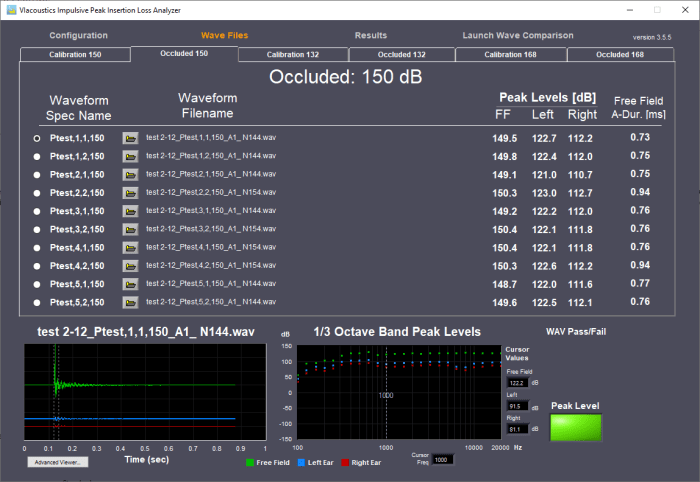Open the Advanced Viewer button
The width and height of the screenshot is (700, 482).
pos(58,462)
